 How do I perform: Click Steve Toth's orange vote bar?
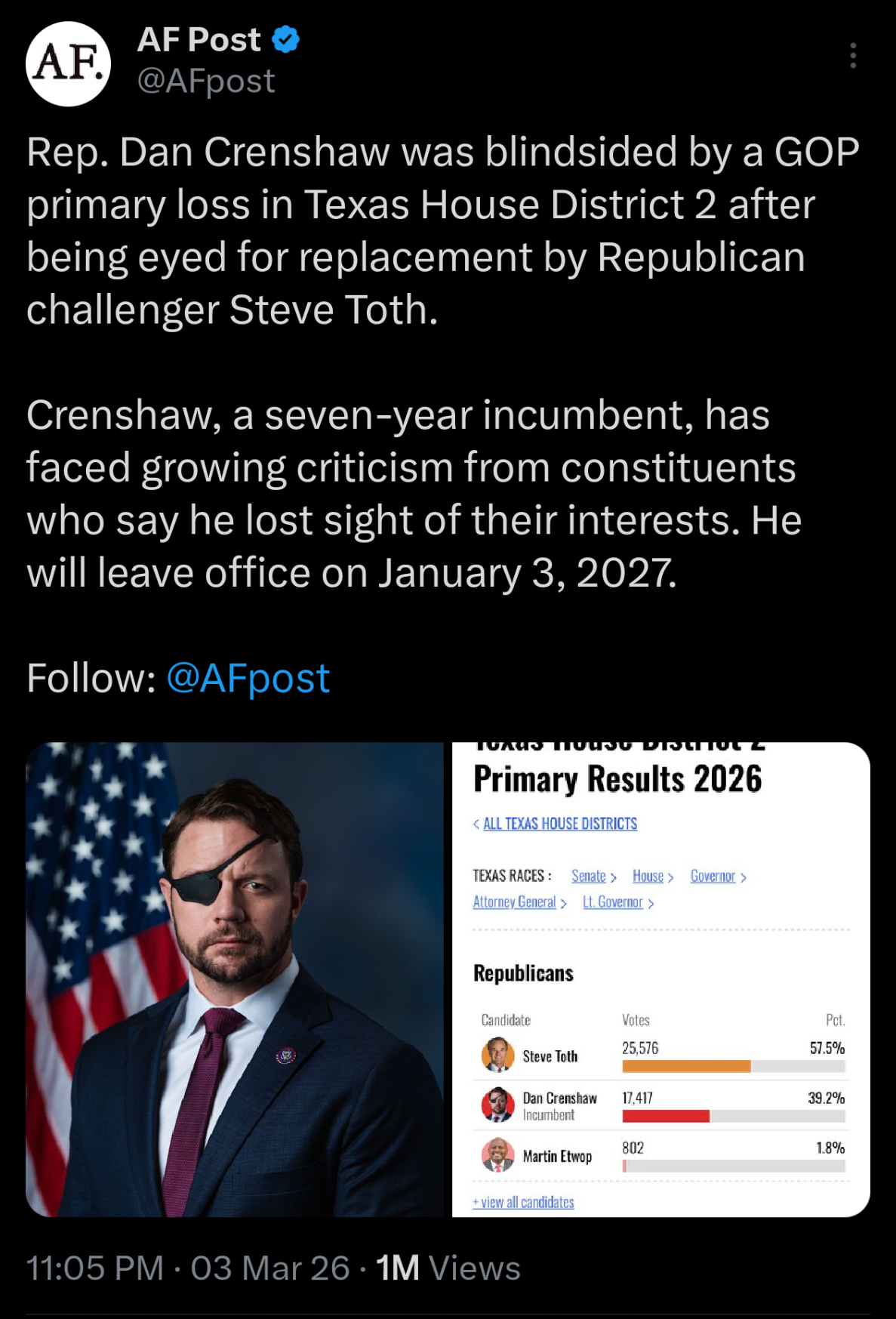click(x=686, y=1066)
